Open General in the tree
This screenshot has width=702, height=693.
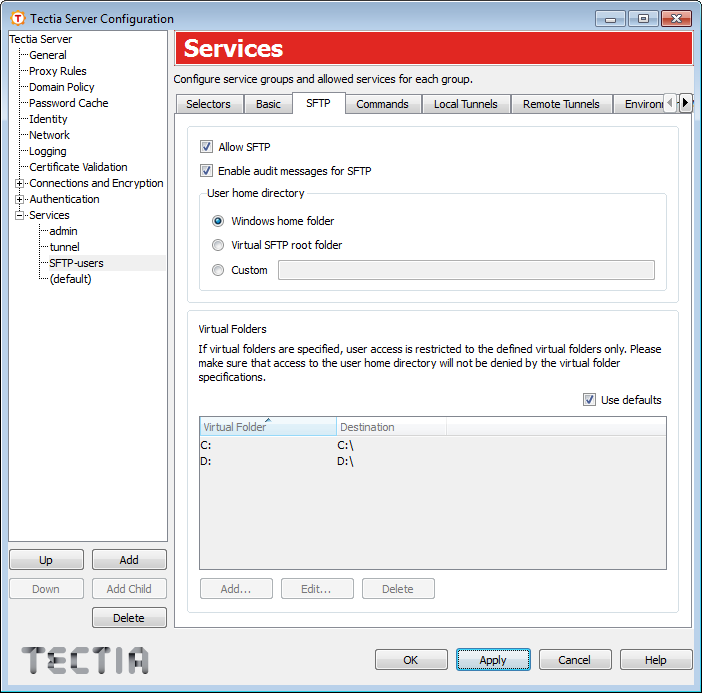click(x=47, y=55)
